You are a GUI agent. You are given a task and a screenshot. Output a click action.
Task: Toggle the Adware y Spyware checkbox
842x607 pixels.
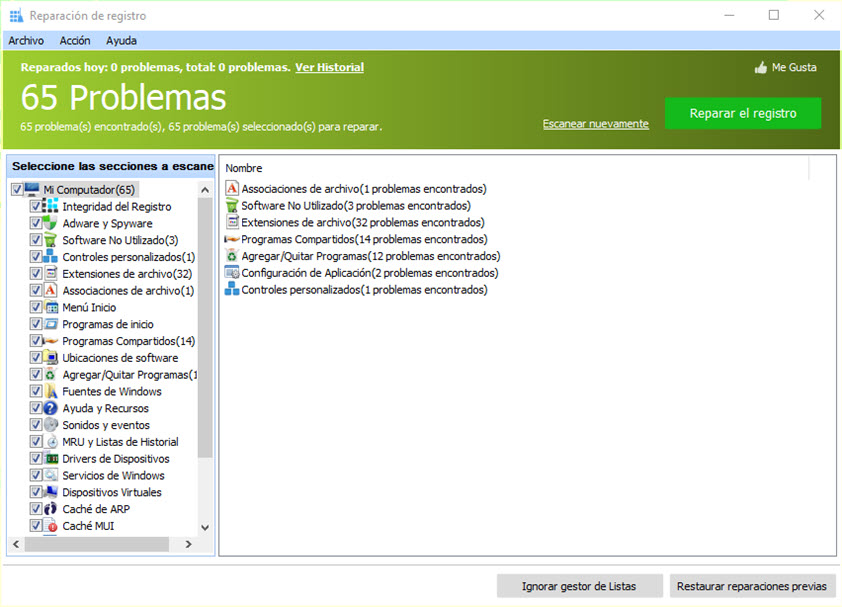pyautogui.click(x=35, y=223)
